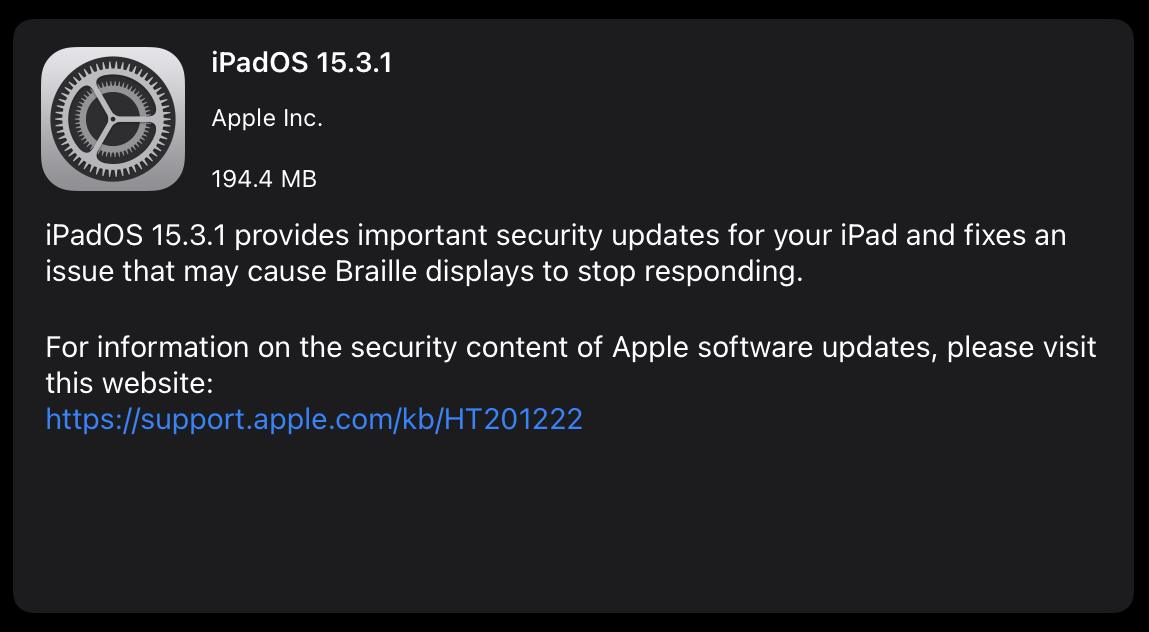Open the support.apple.com/kb/HT201222 link

[314, 418]
